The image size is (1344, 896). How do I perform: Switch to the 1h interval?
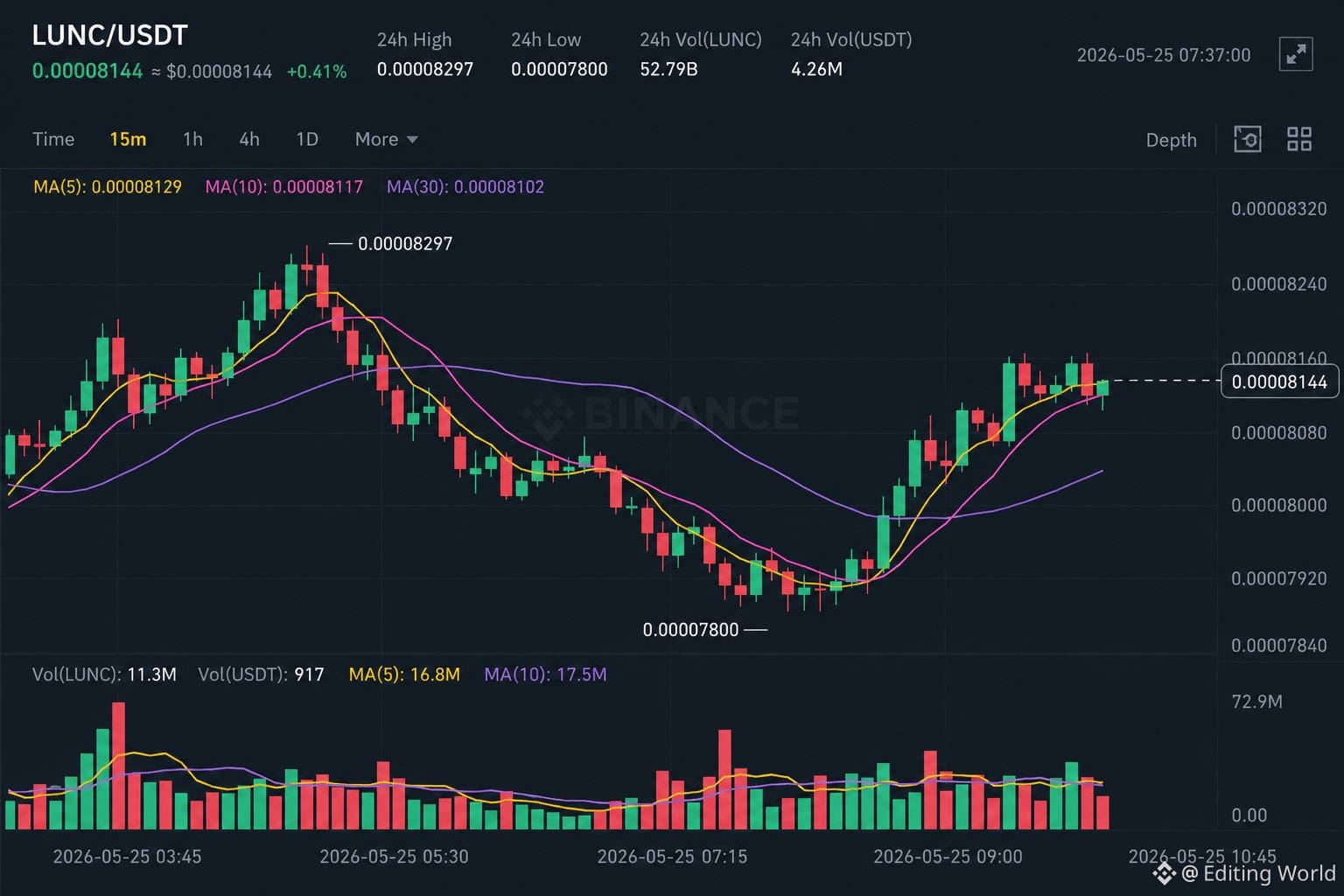tap(192, 139)
